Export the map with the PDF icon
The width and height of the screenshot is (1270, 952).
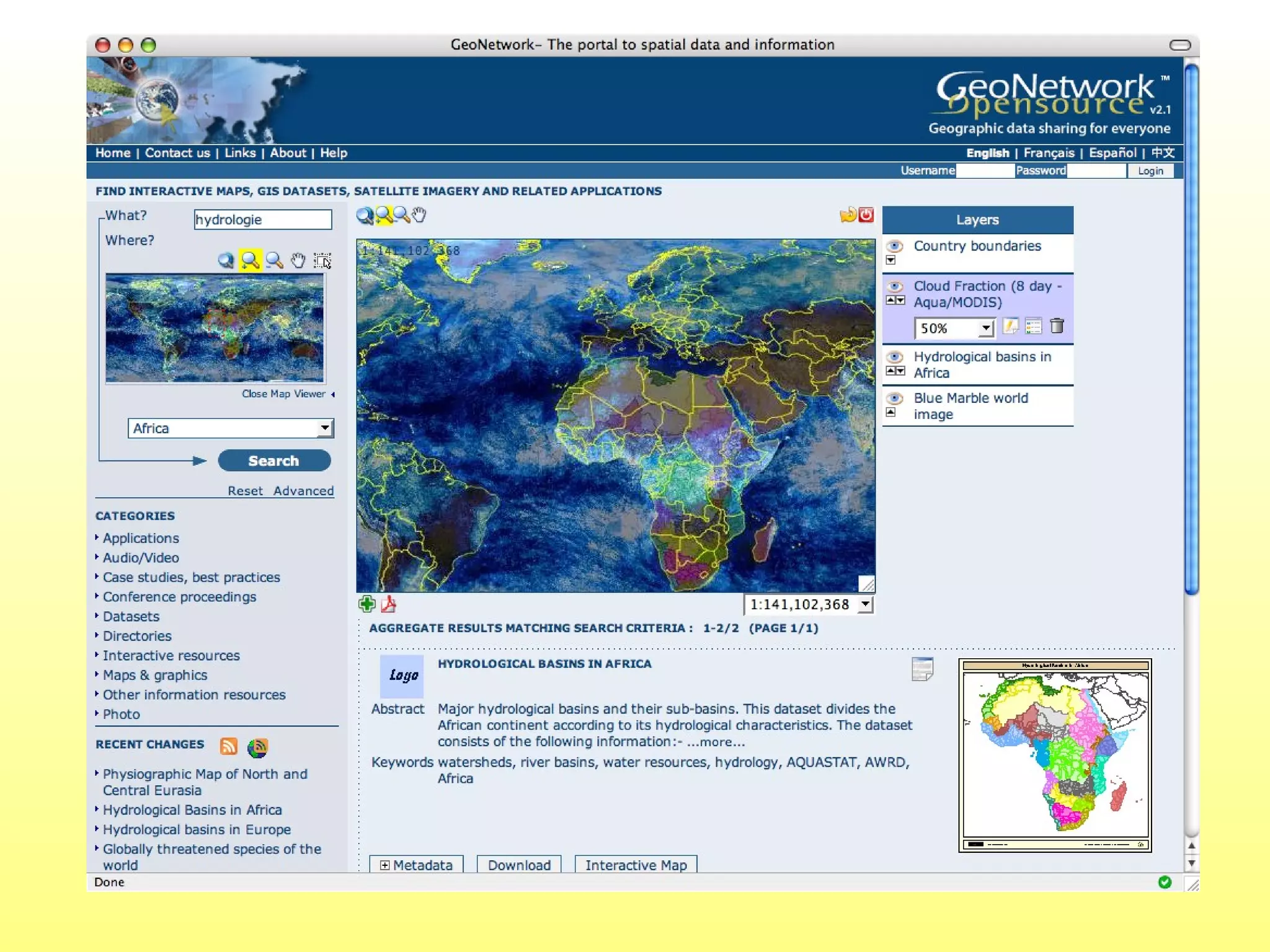[x=389, y=604]
